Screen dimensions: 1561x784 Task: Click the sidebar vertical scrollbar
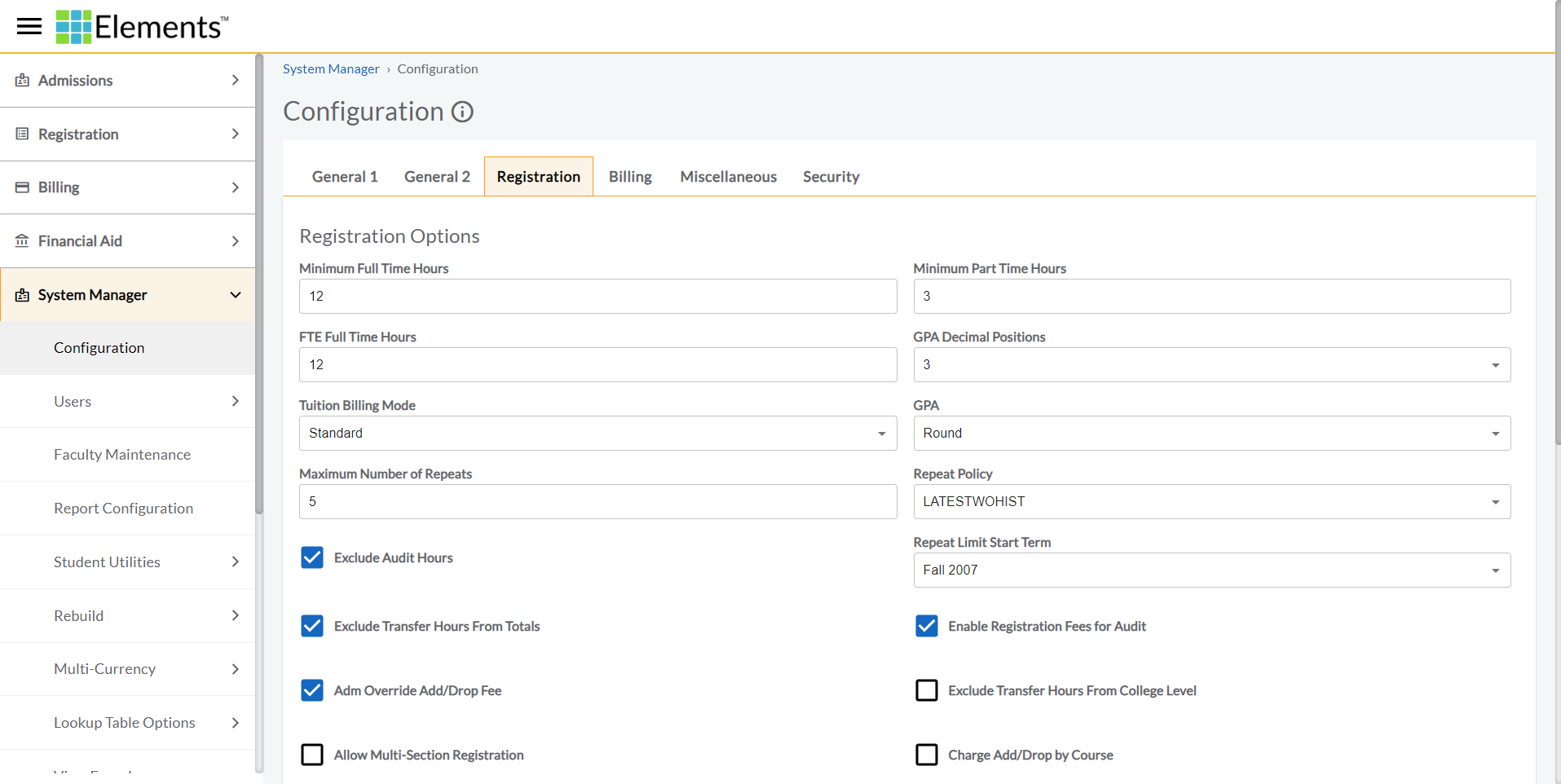(259, 284)
